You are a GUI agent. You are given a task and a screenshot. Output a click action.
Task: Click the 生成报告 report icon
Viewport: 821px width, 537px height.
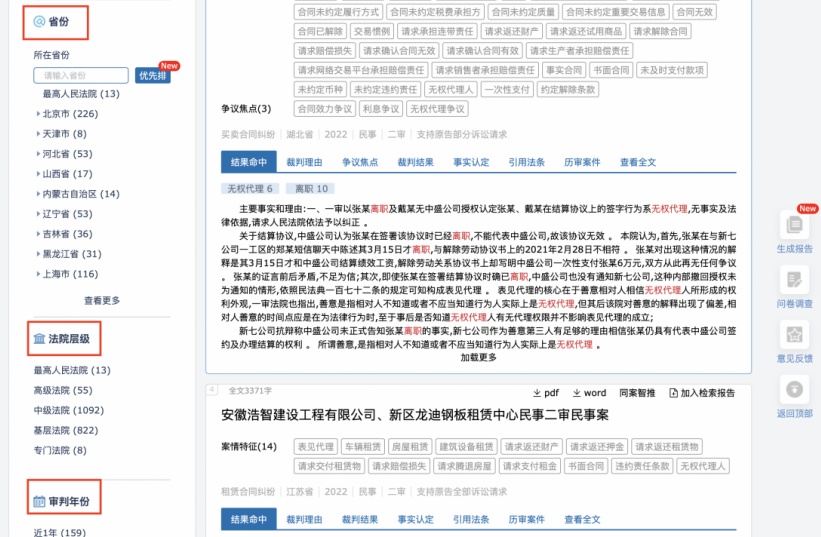(795, 226)
